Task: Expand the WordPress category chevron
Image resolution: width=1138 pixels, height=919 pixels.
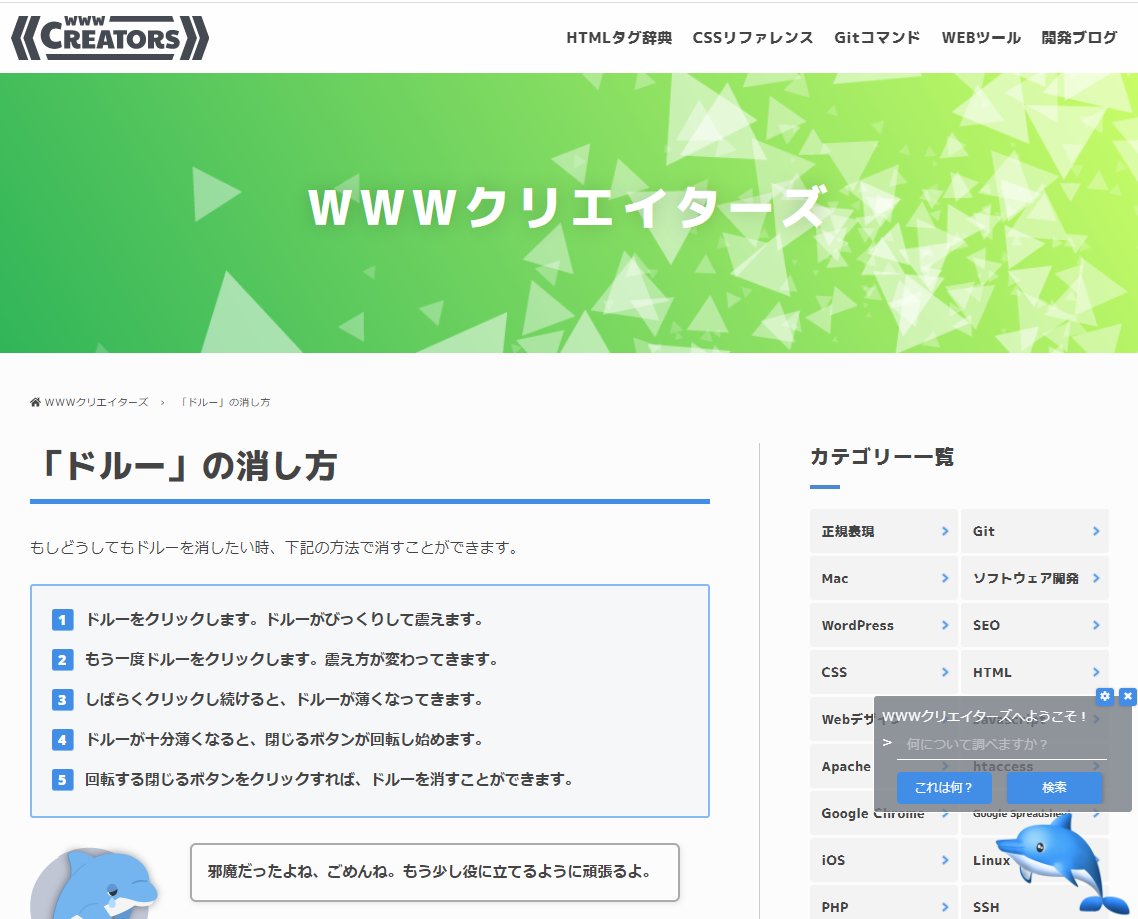Action: coord(945,625)
